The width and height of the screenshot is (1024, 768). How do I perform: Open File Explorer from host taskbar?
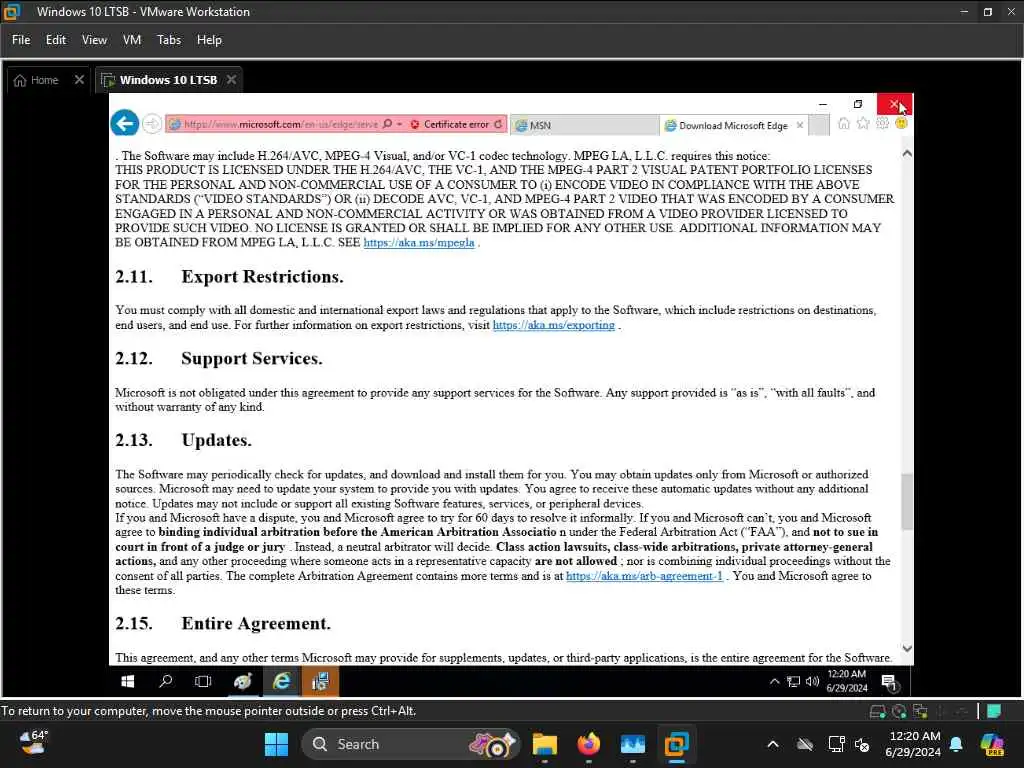[545, 744]
